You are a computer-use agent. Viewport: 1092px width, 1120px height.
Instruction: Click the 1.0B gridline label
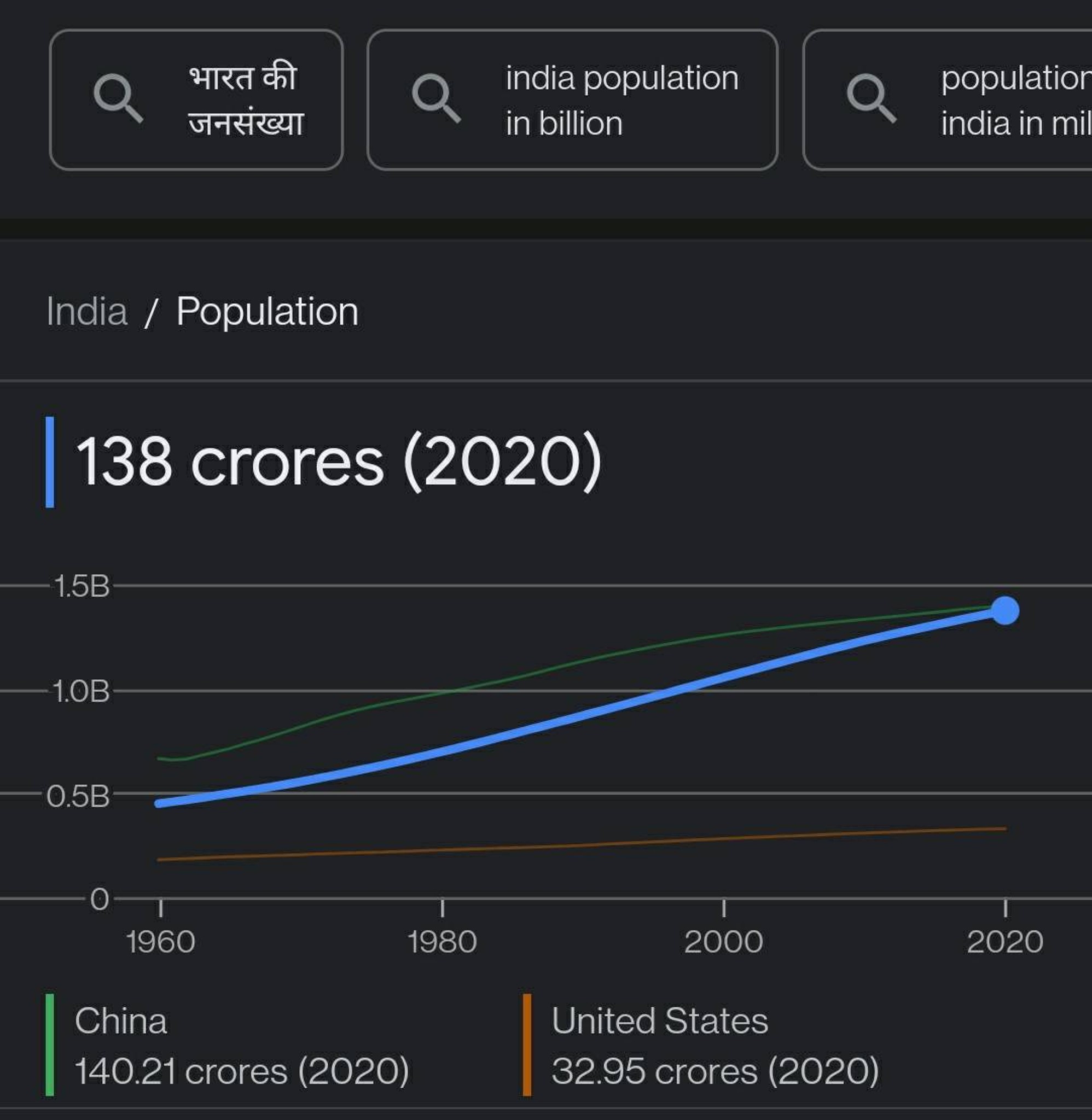coord(80,692)
